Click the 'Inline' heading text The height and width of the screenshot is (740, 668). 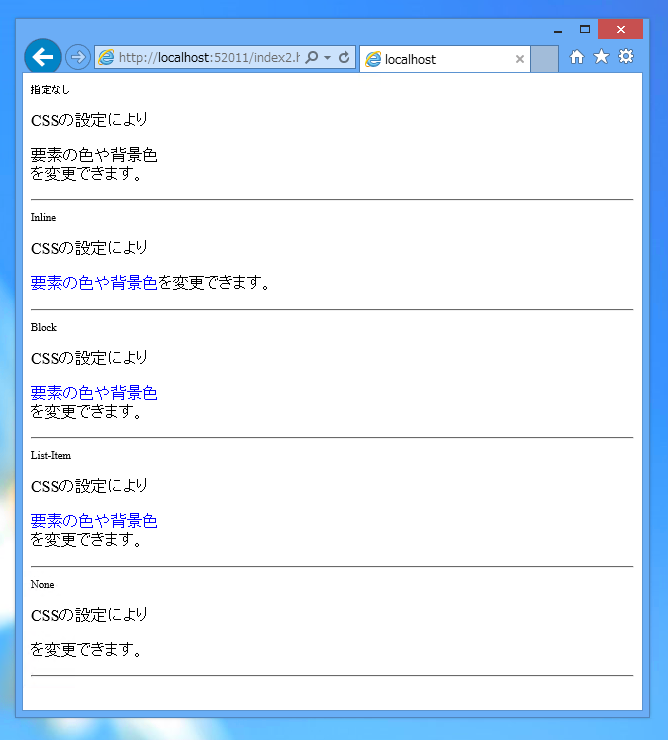pos(43,218)
